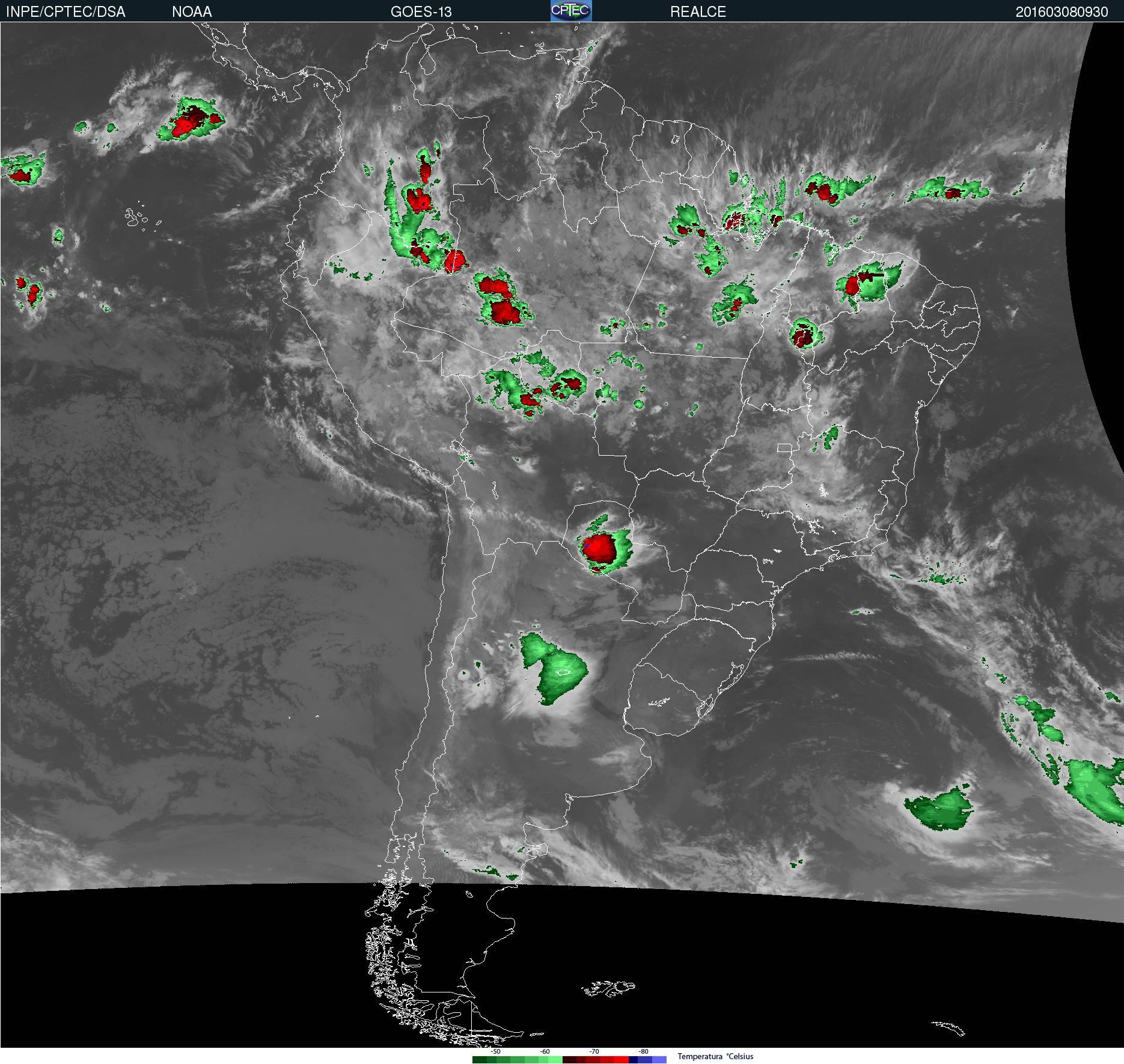
Task: Click the CPTEC logo in the header
Action: [571, 11]
